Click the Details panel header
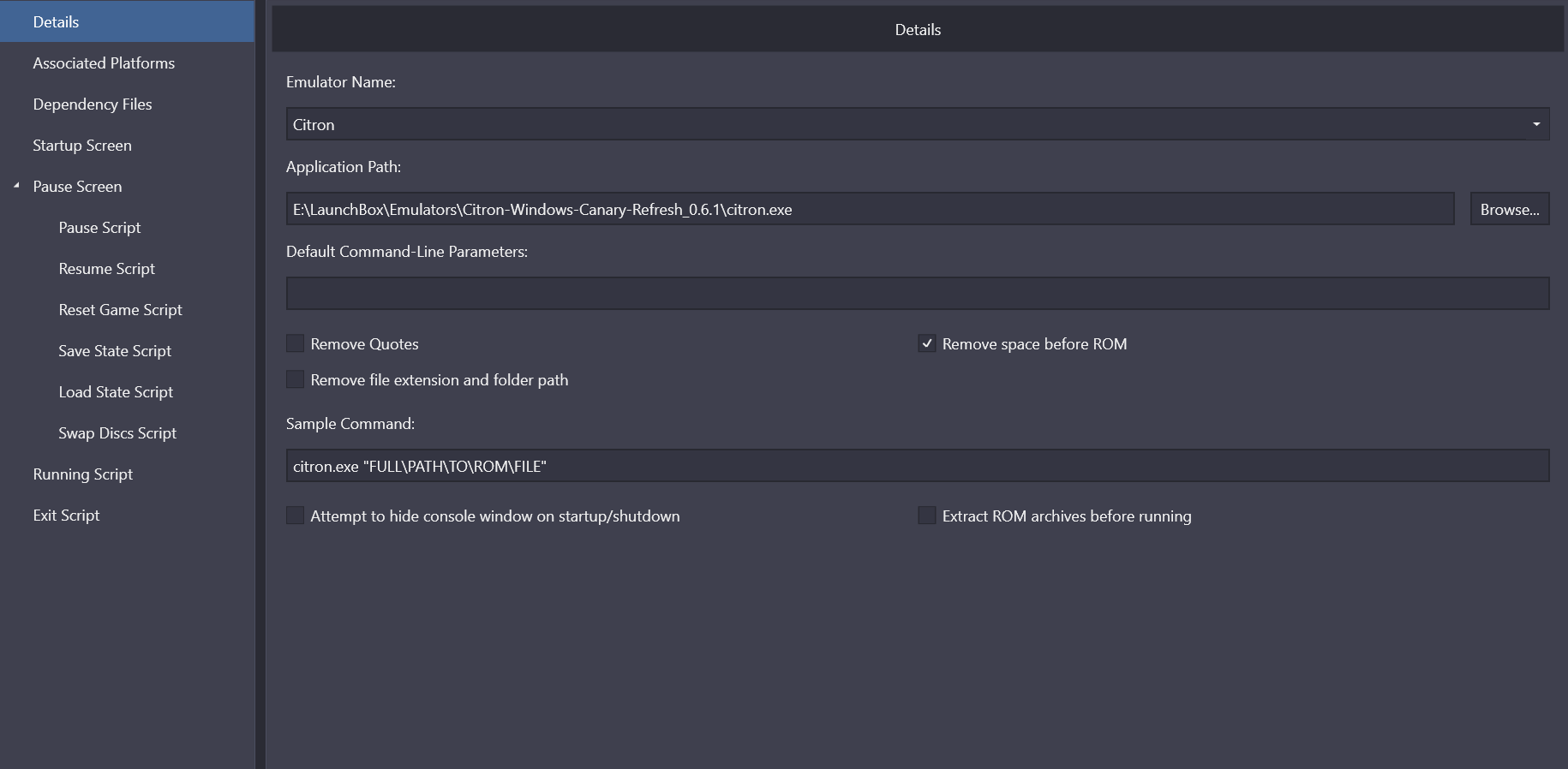 pyautogui.click(x=918, y=29)
